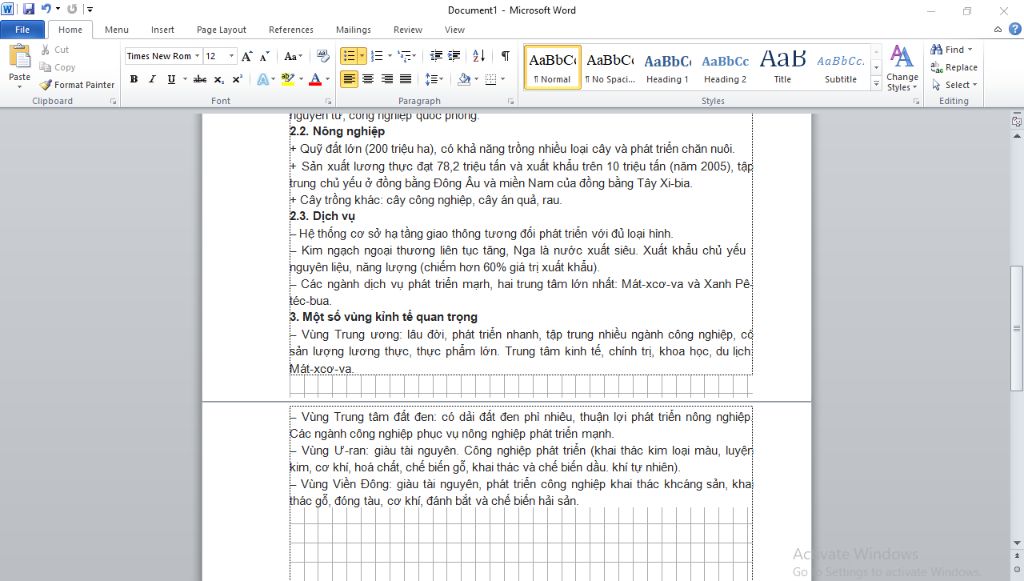
Task: Expand the Styles gallery More arrow
Action: (876, 84)
